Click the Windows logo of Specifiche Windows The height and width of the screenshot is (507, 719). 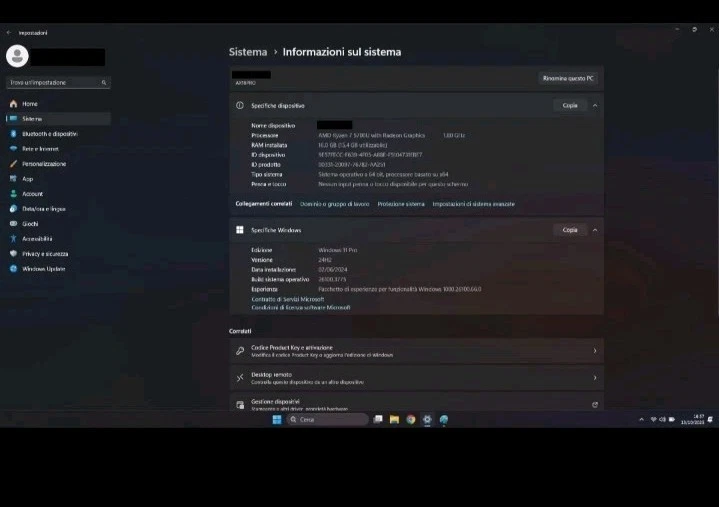coord(240,230)
